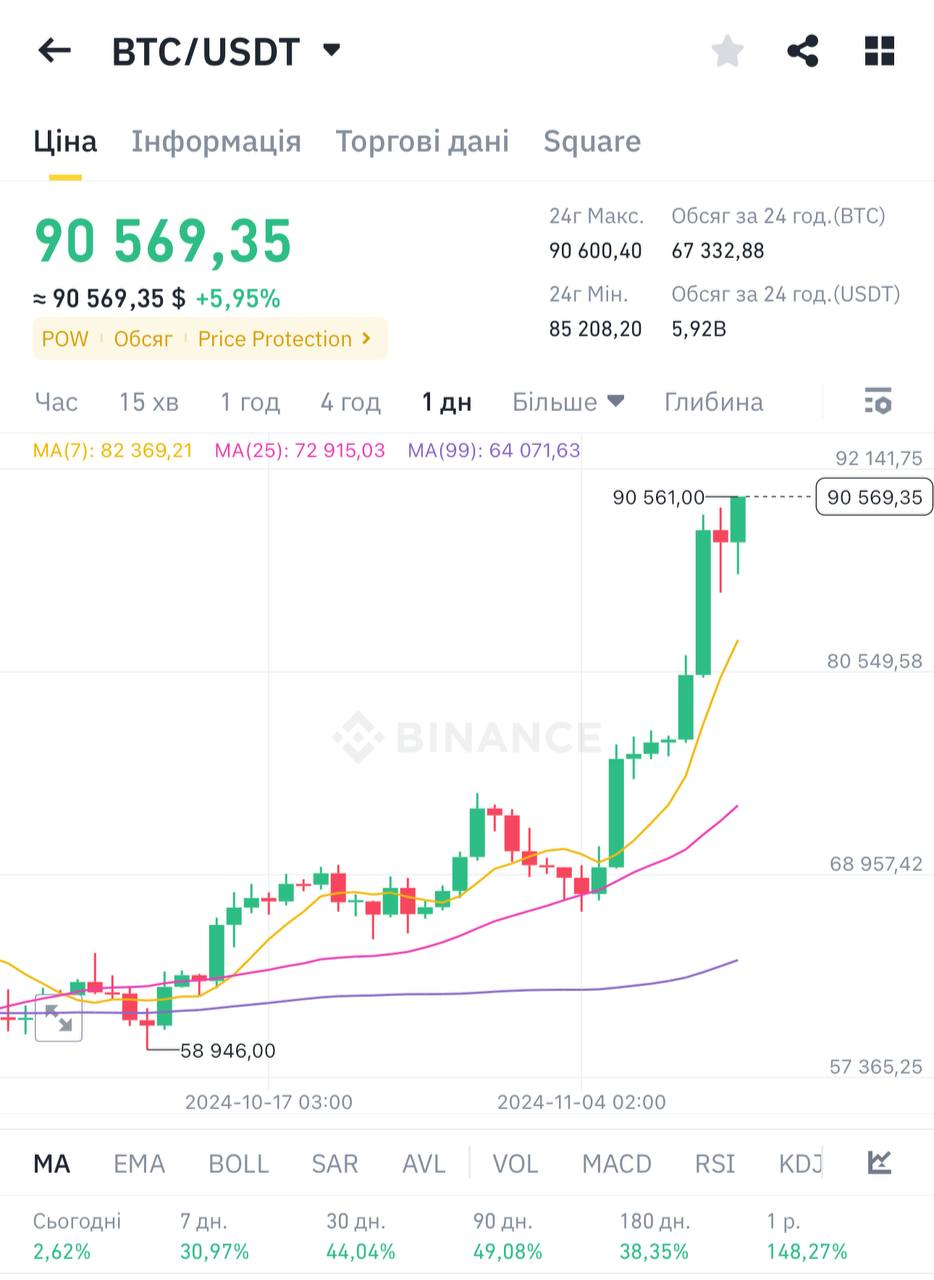
Task: Switch the chart to 4 год interval
Action: click(x=350, y=402)
